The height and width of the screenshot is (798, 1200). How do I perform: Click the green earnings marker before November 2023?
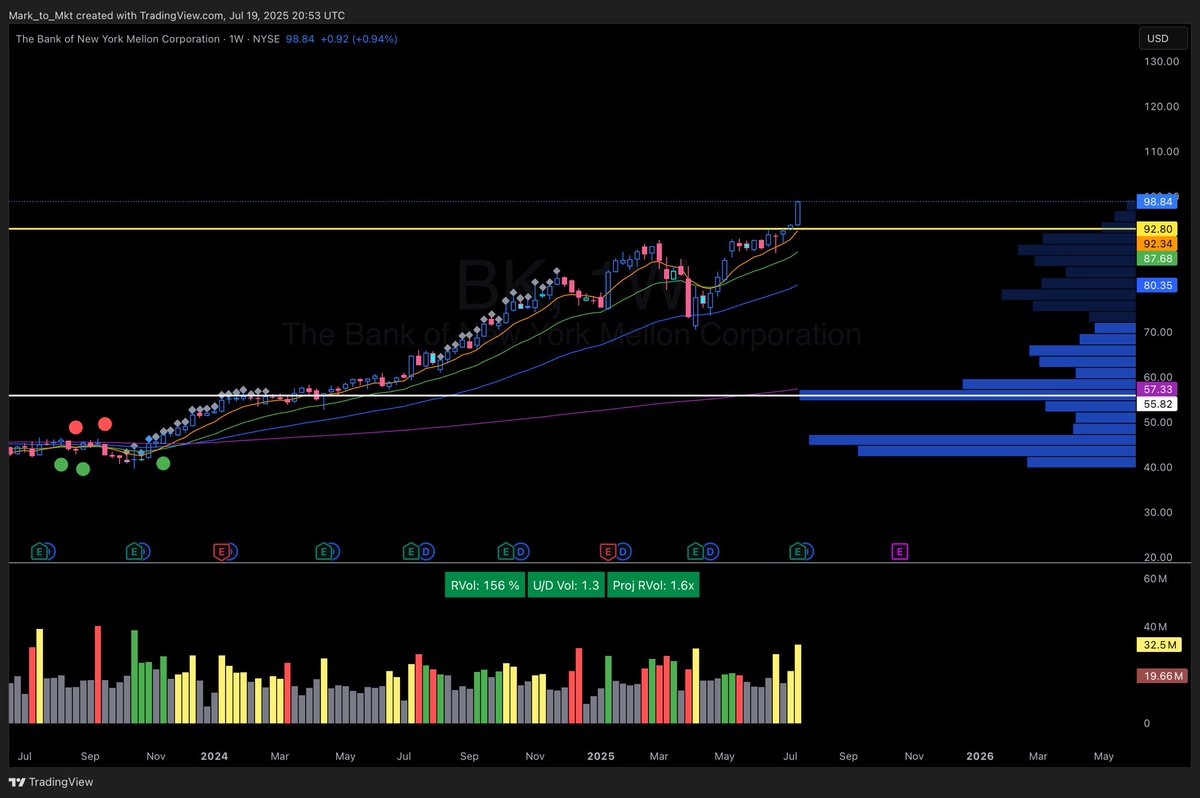coord(134,551)
